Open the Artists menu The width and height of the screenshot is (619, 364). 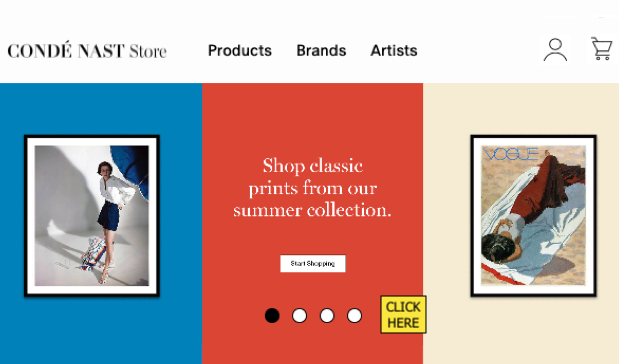[394, 51]
